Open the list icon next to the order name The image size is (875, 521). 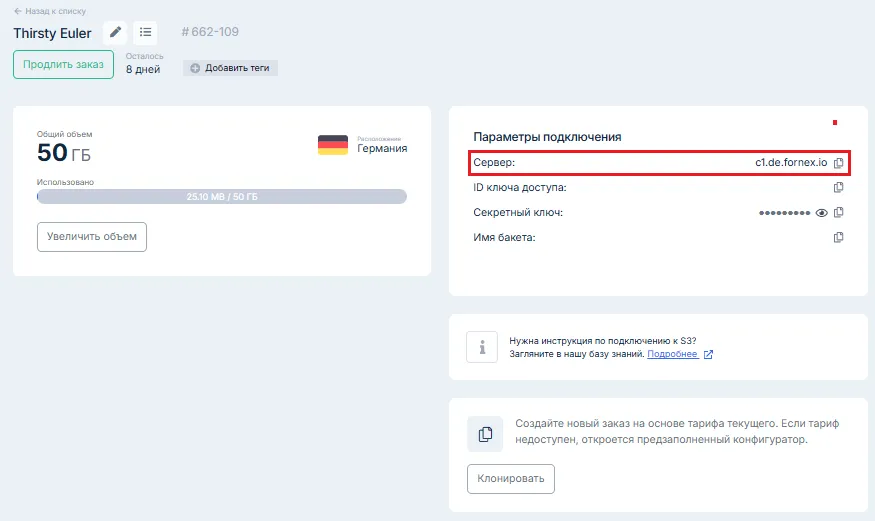[x=145, y=32]
